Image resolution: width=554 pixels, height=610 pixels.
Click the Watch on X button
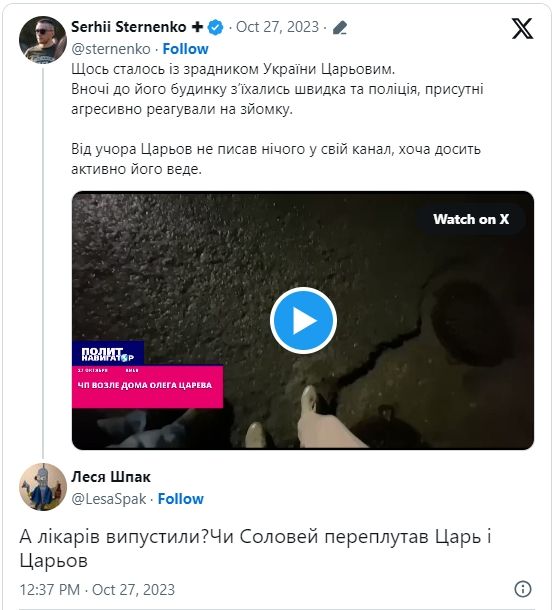click(471, 219)
